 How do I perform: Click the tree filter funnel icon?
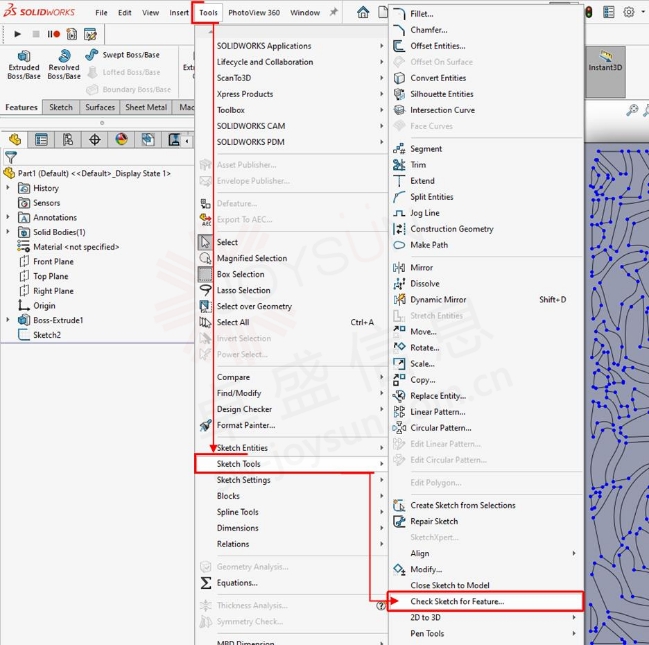[x=11, y=158]
